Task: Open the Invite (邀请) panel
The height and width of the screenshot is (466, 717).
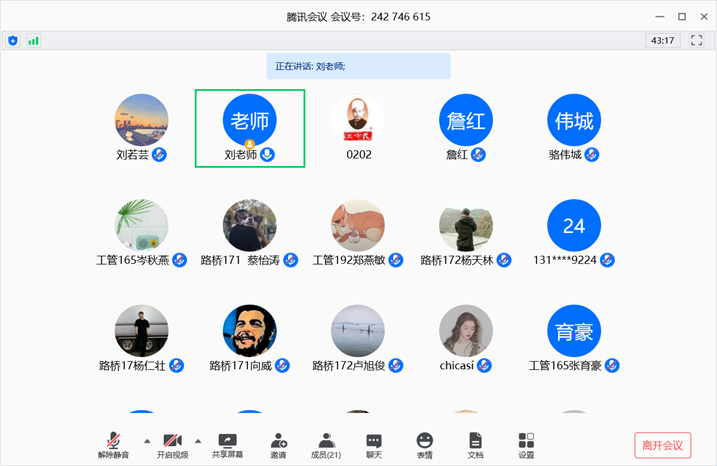Action: [278, 445]
